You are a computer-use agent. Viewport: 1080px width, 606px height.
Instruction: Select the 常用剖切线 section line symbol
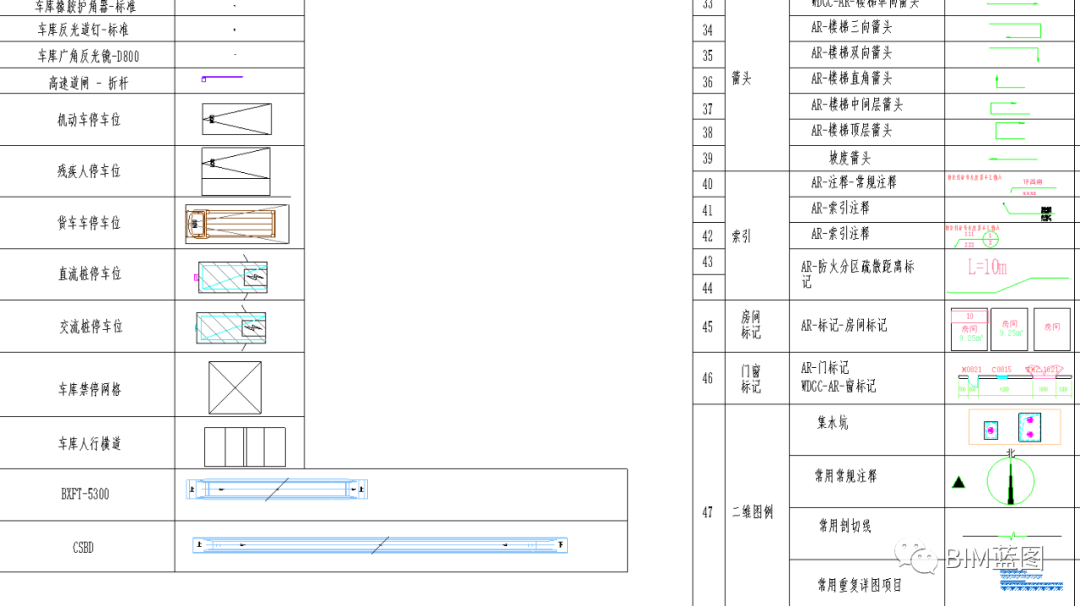pyautogui.click(x=1012, y=535)
